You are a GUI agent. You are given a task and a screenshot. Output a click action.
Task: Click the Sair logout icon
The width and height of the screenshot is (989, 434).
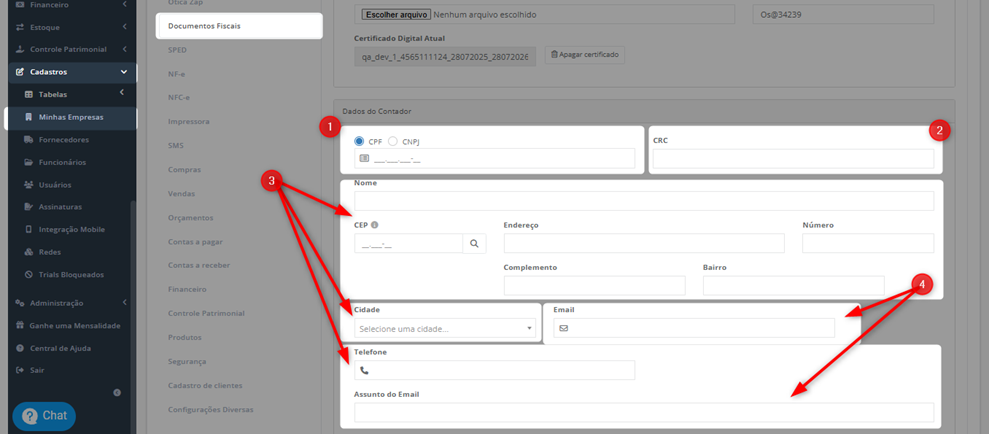click(19, 370)
